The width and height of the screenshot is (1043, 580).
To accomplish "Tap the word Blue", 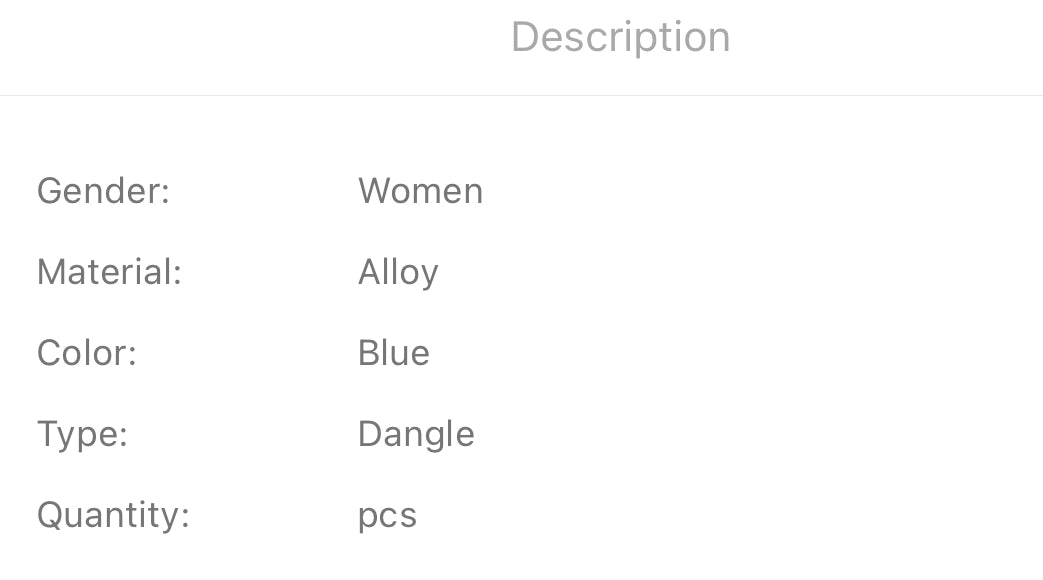I will 393,353.
